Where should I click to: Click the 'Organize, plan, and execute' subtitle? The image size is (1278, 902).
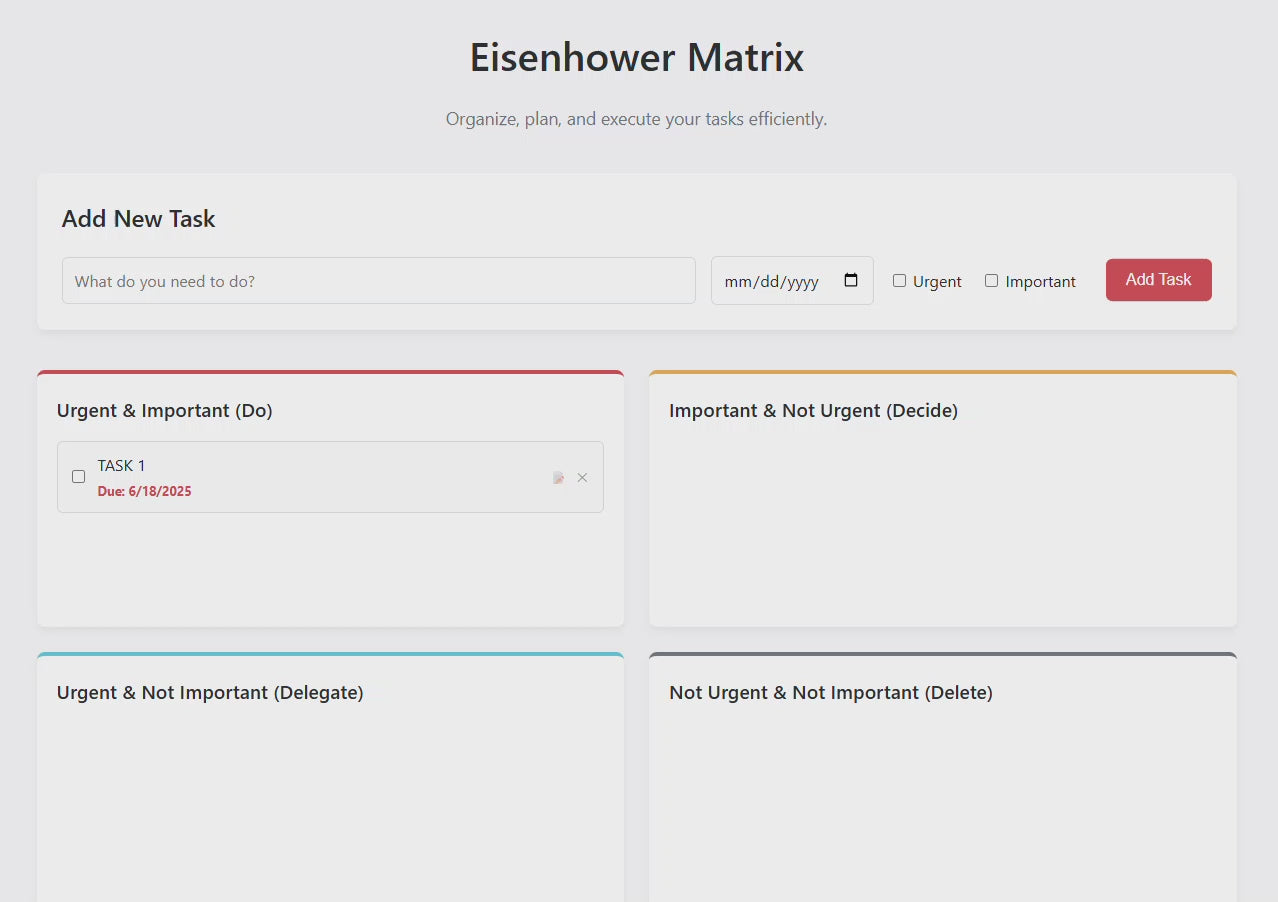point(636,119)
